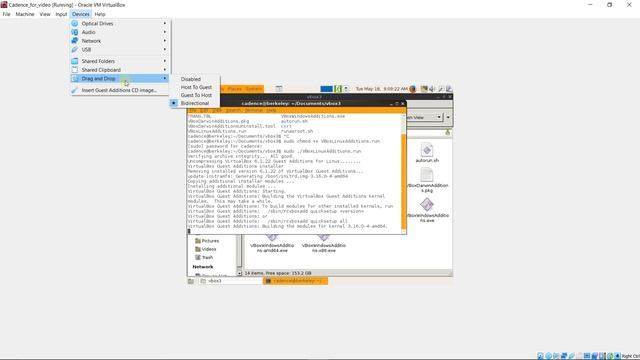The height and width of the screenshot is (360, 640).
Task: Select VBoxWindowsAdditions-x86.exe file
Action: coord(324,244)
